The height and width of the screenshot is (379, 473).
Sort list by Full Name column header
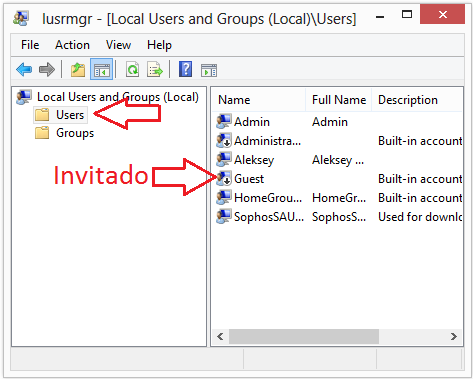point(338,100)
